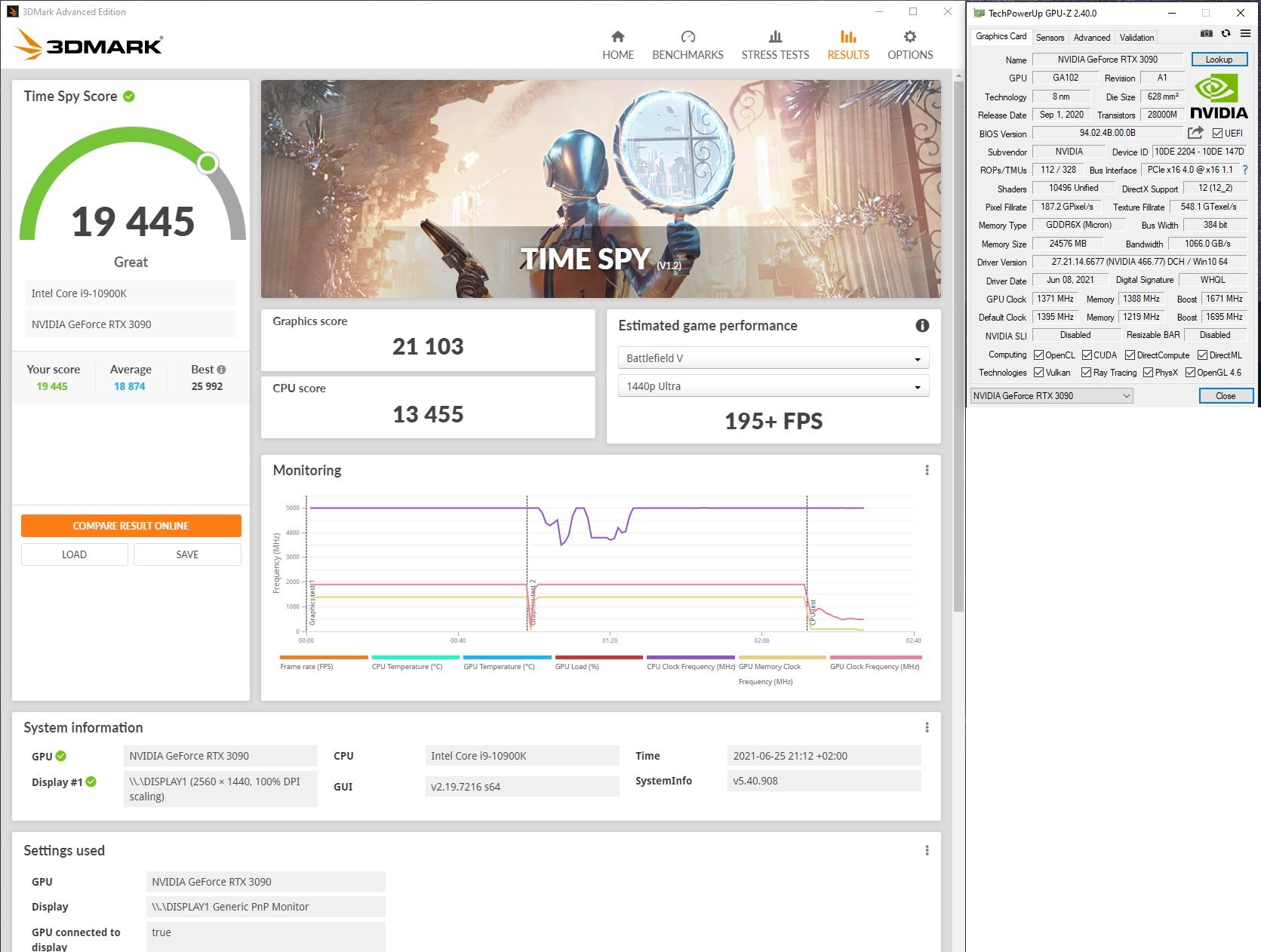Click the BIOS Version field 94.02.4B.00.0B

click(1107, 133)
